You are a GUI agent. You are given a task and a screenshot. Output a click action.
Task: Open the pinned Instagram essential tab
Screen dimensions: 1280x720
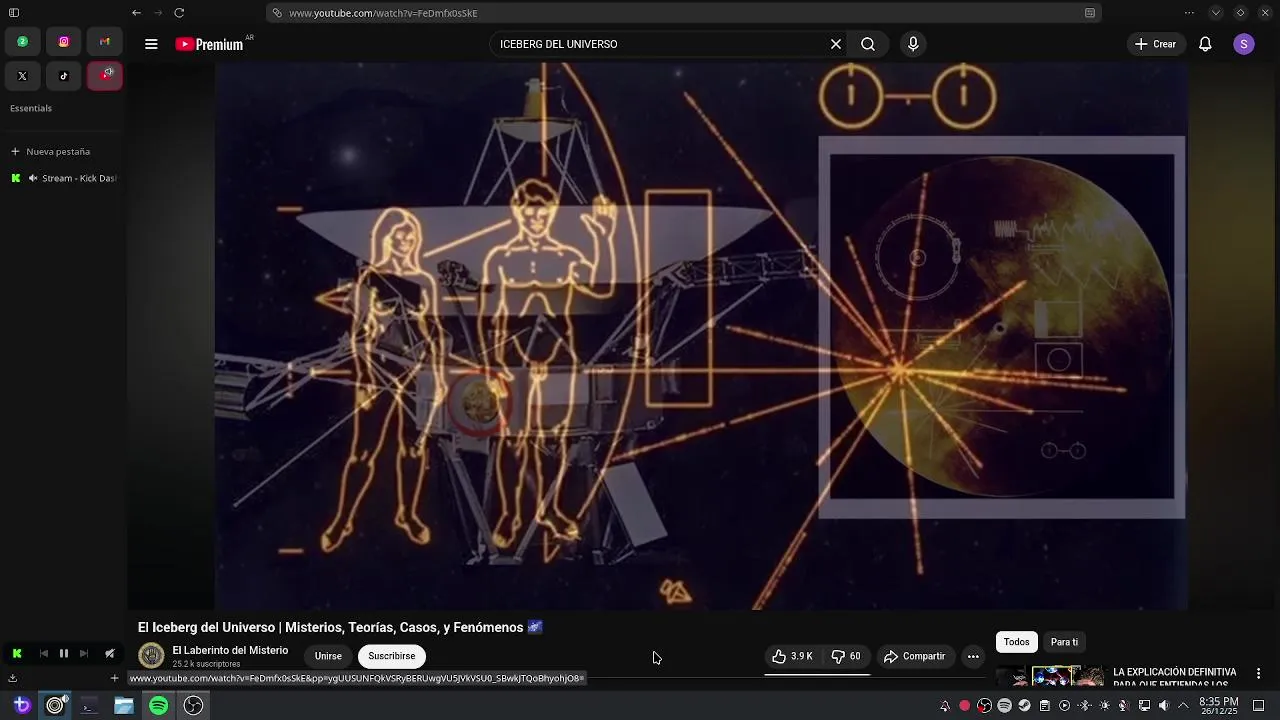tap(63, 42)
